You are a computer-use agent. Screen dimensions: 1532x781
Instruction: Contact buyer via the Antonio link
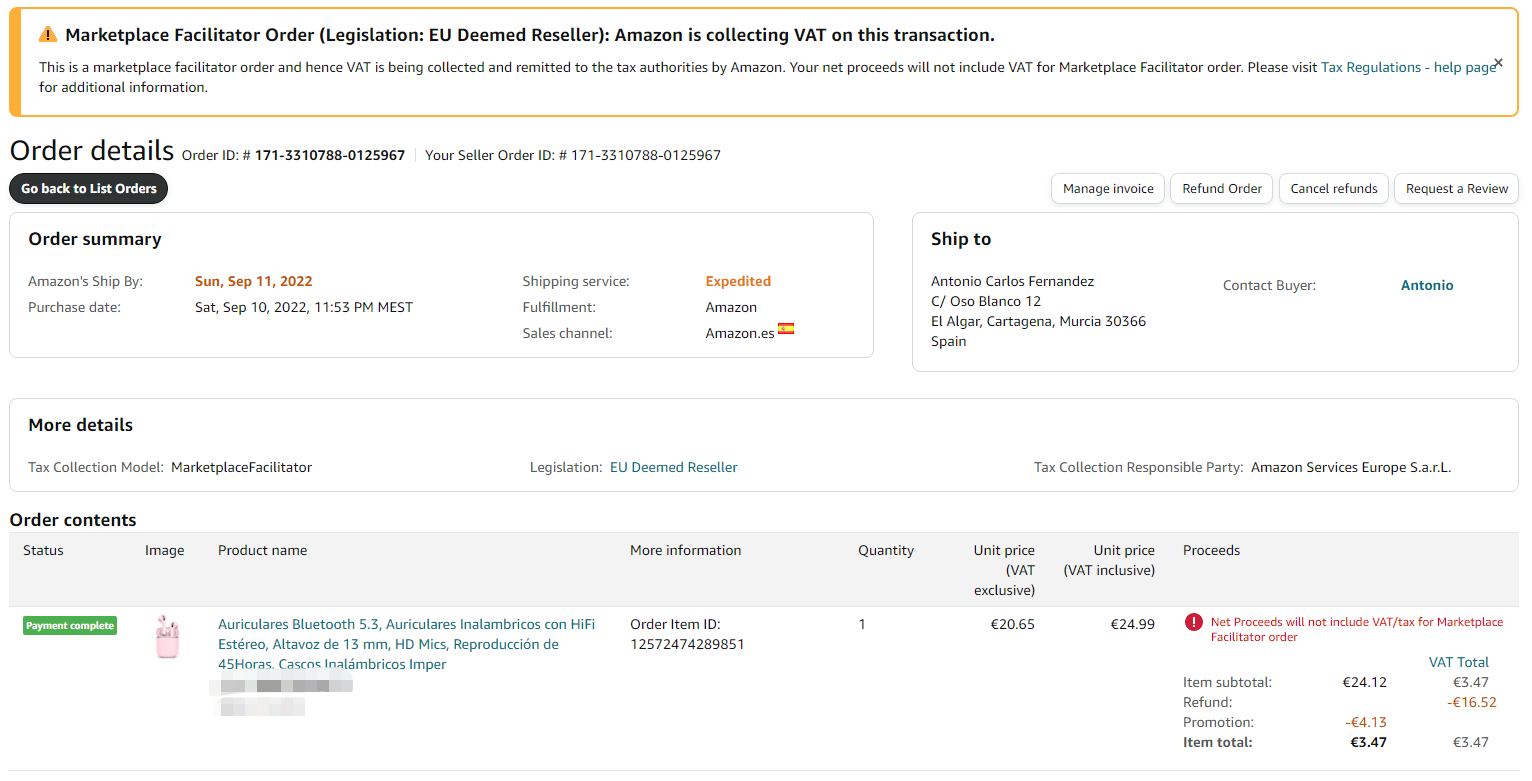tap(1426, 285)
